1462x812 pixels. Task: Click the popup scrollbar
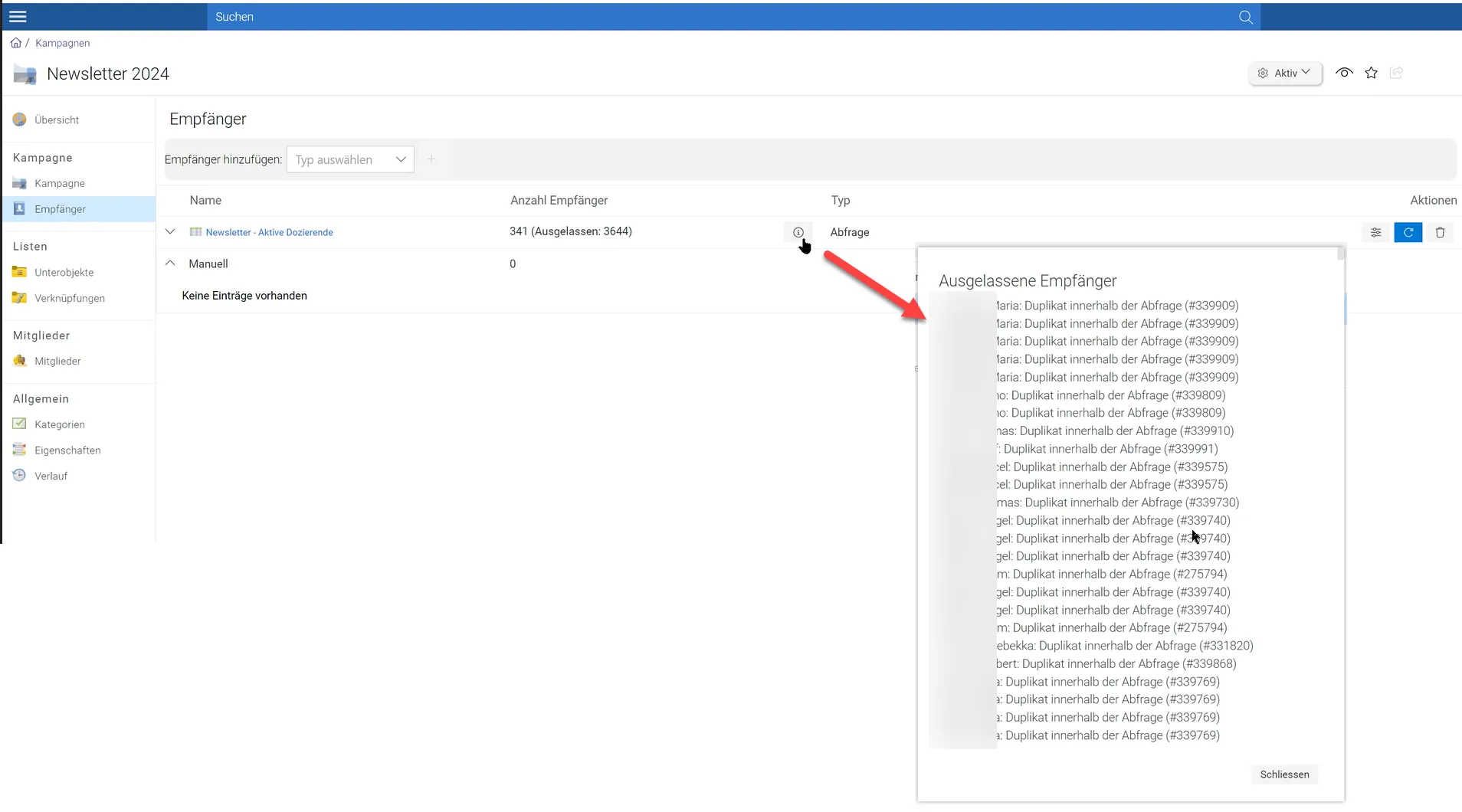tap(1341, 254)
